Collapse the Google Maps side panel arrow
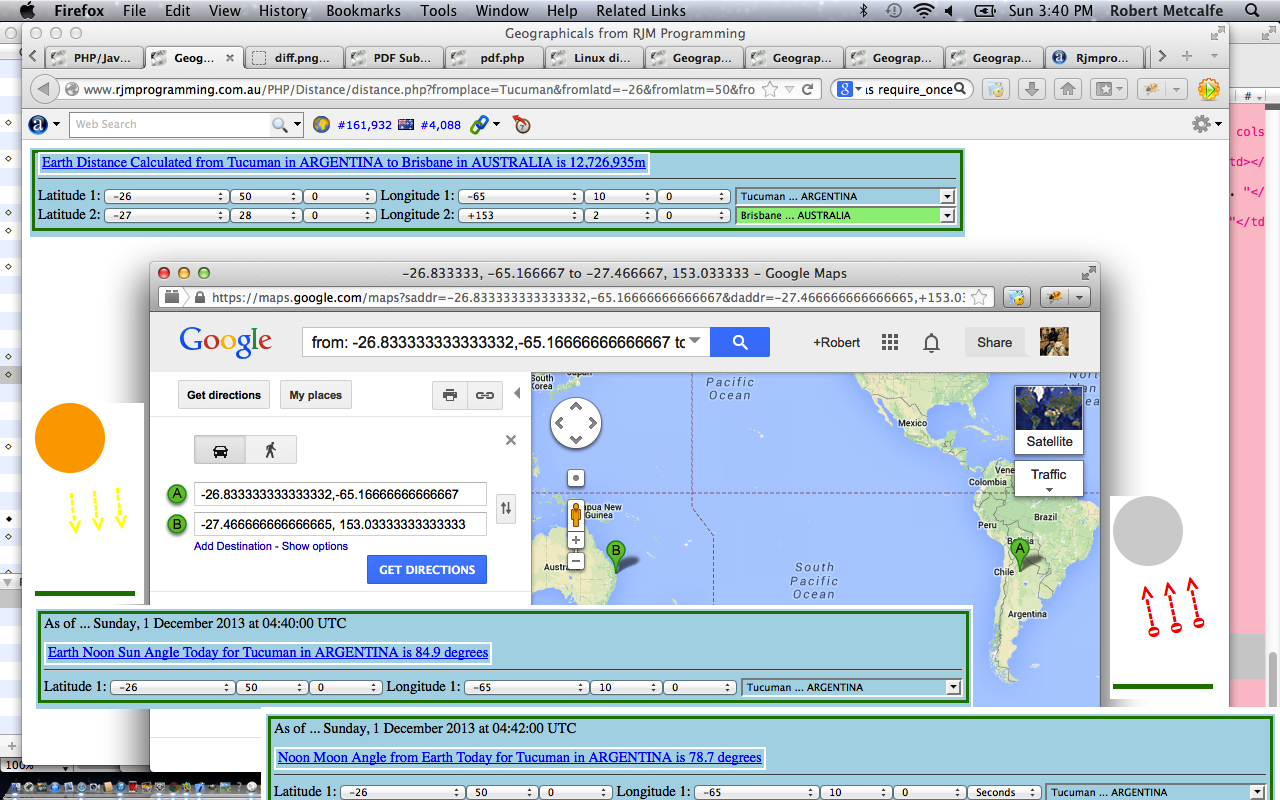 pyautogui.click(x=517, y=394)
